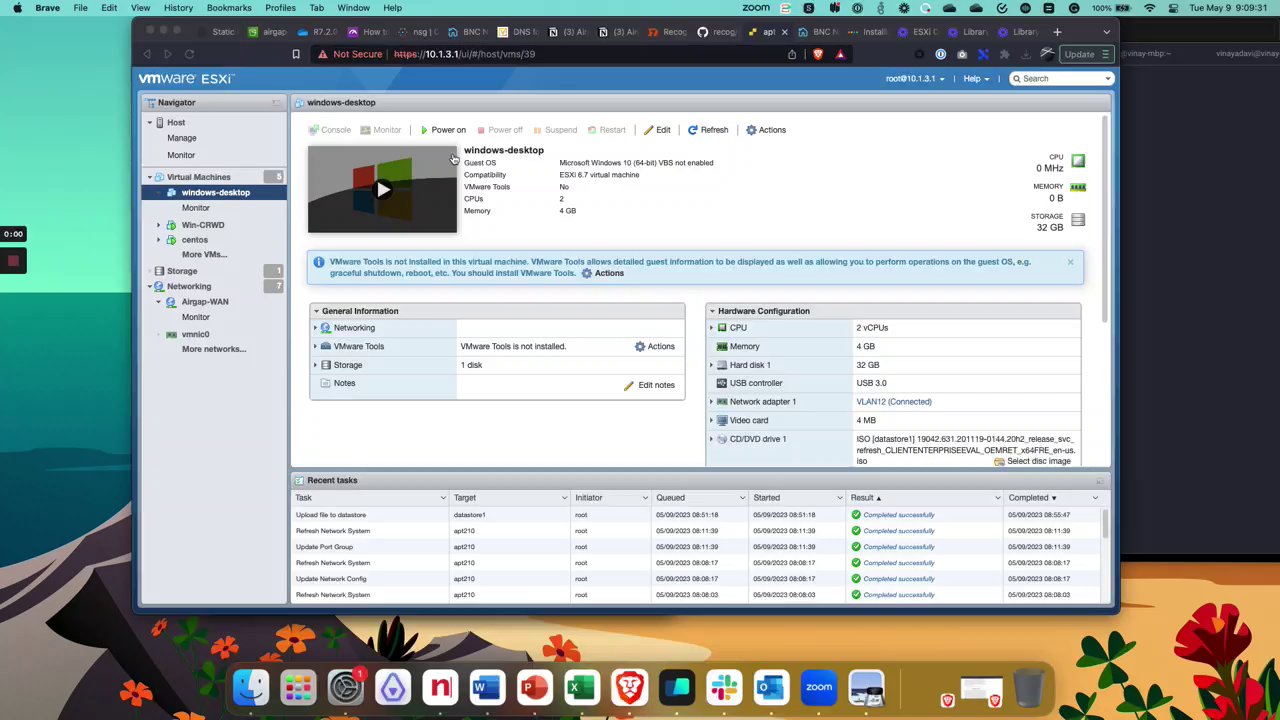This screenshot has height=720, width=1280.
Task: Expand the CD/DVD drive 1 row
Action: coord(711,439)
